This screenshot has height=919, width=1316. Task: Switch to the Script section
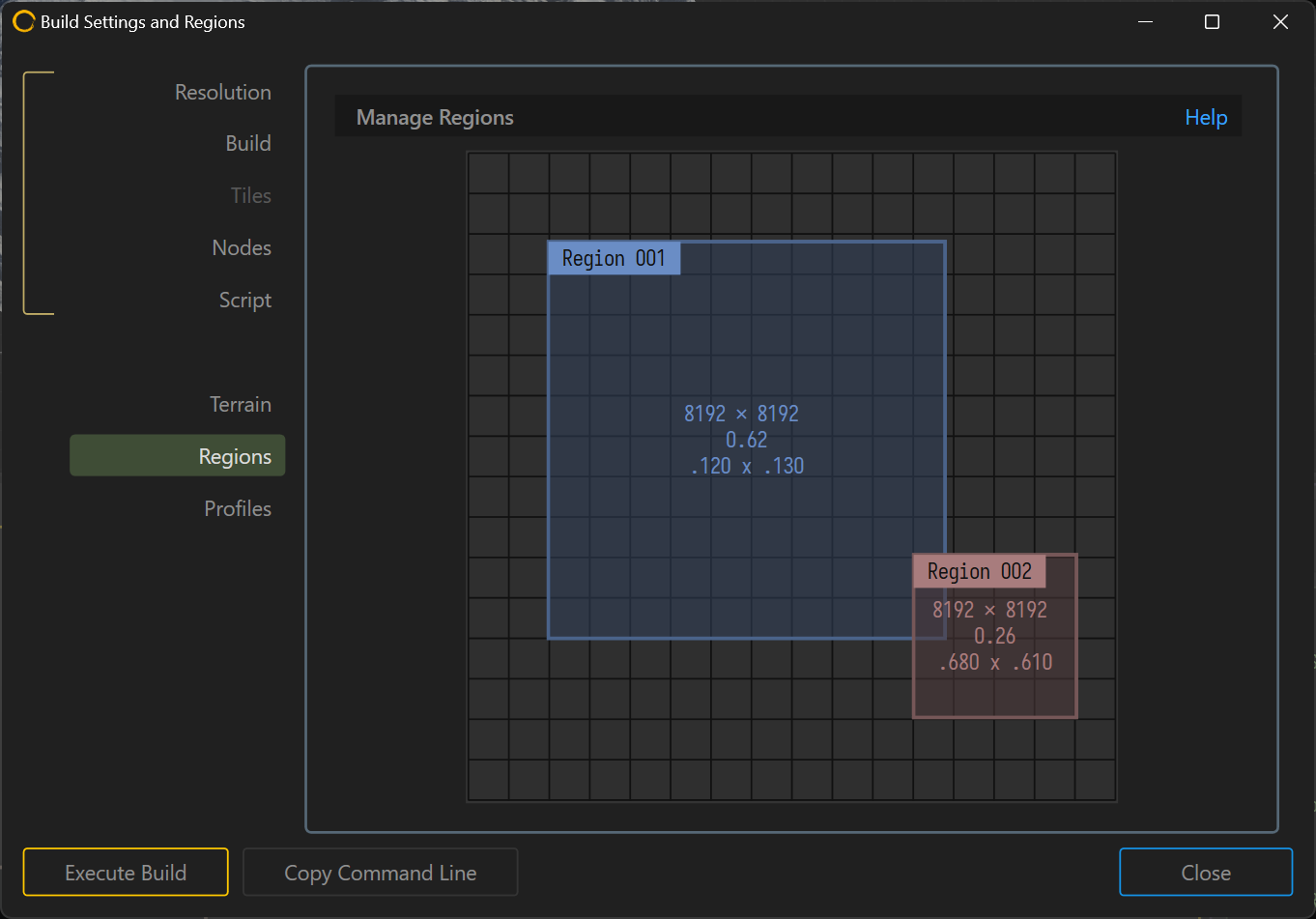244,300
